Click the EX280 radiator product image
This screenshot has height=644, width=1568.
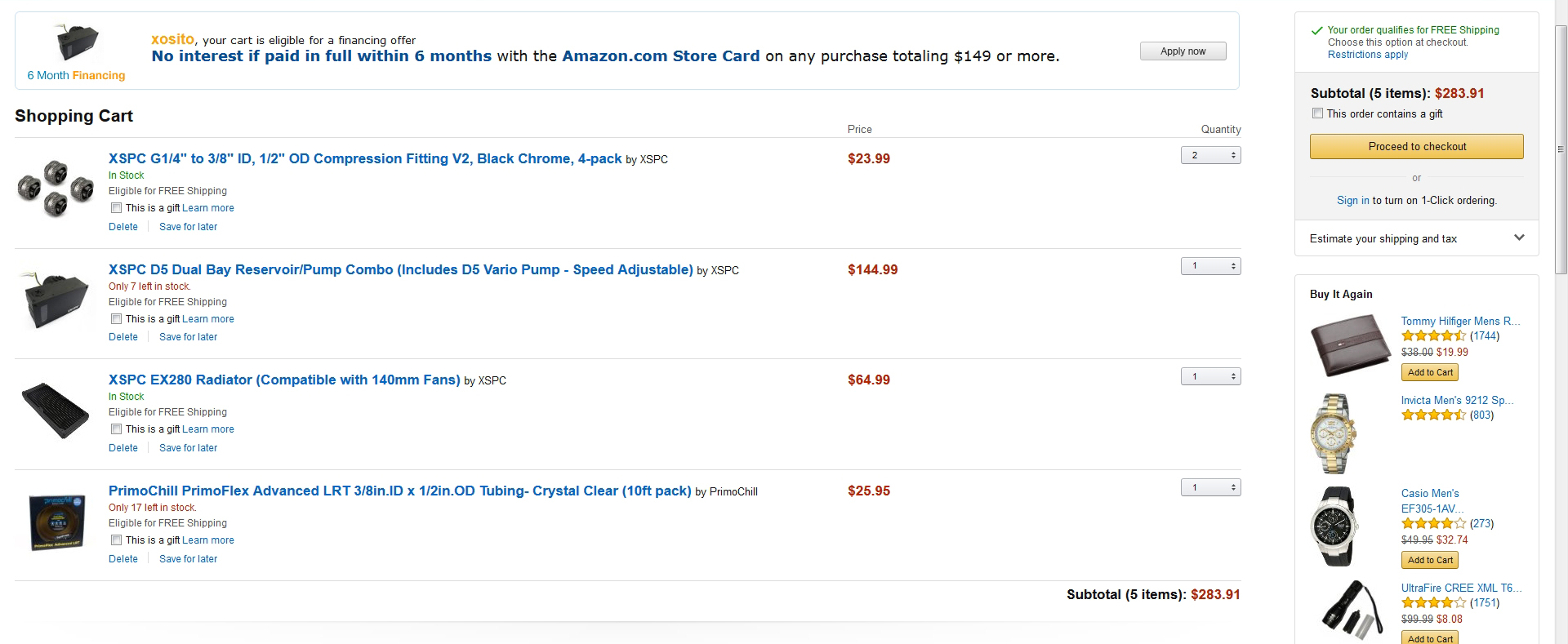[x=56, y=410]
